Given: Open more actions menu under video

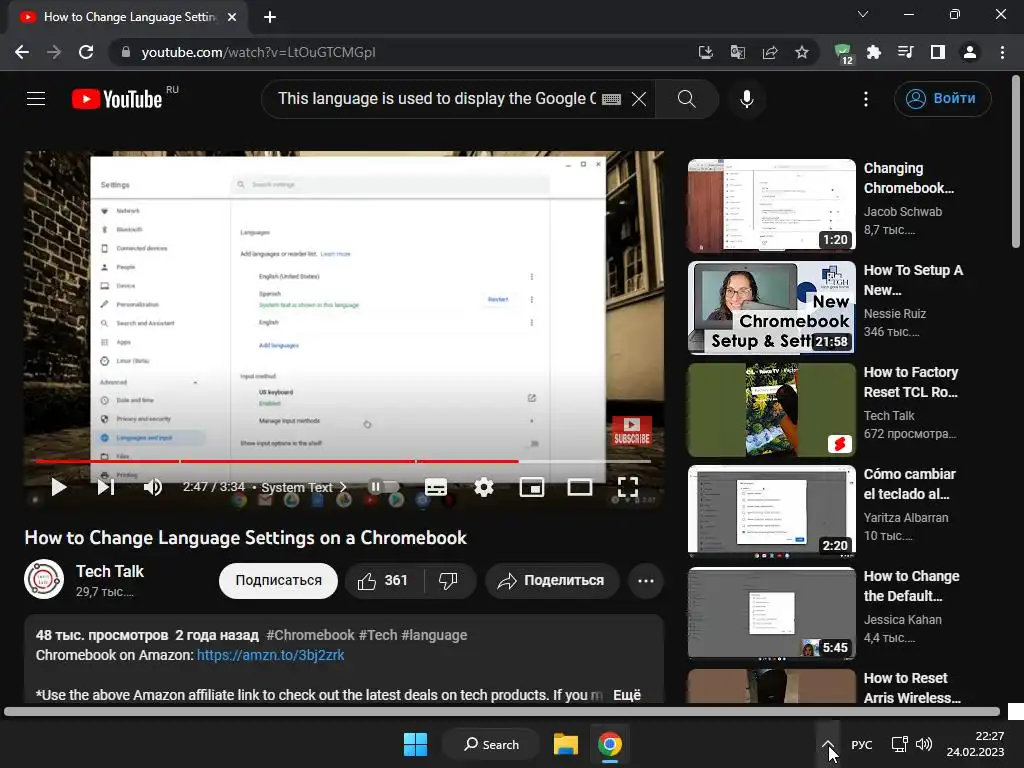Looking at the screenshot, I should point(646,581).
